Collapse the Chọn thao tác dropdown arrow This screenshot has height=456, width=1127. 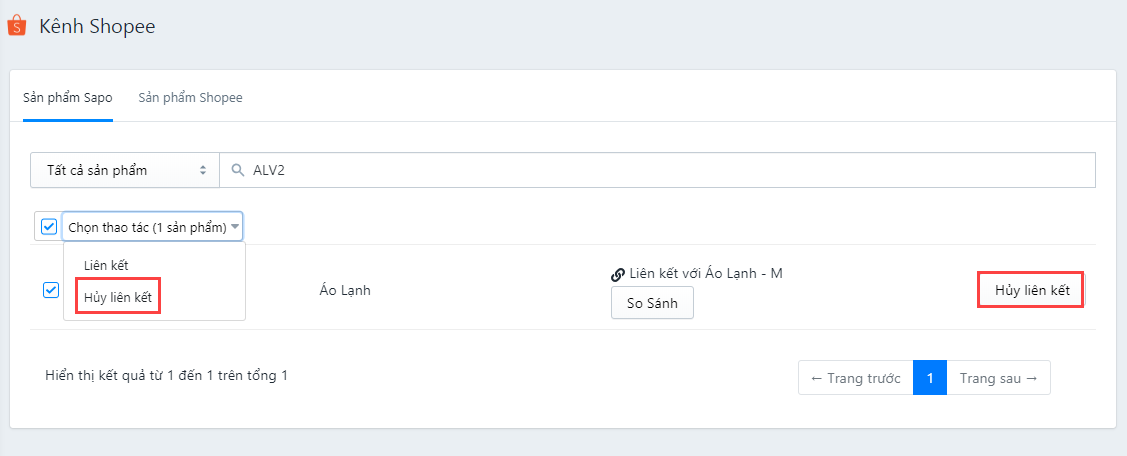click(235, 227)
